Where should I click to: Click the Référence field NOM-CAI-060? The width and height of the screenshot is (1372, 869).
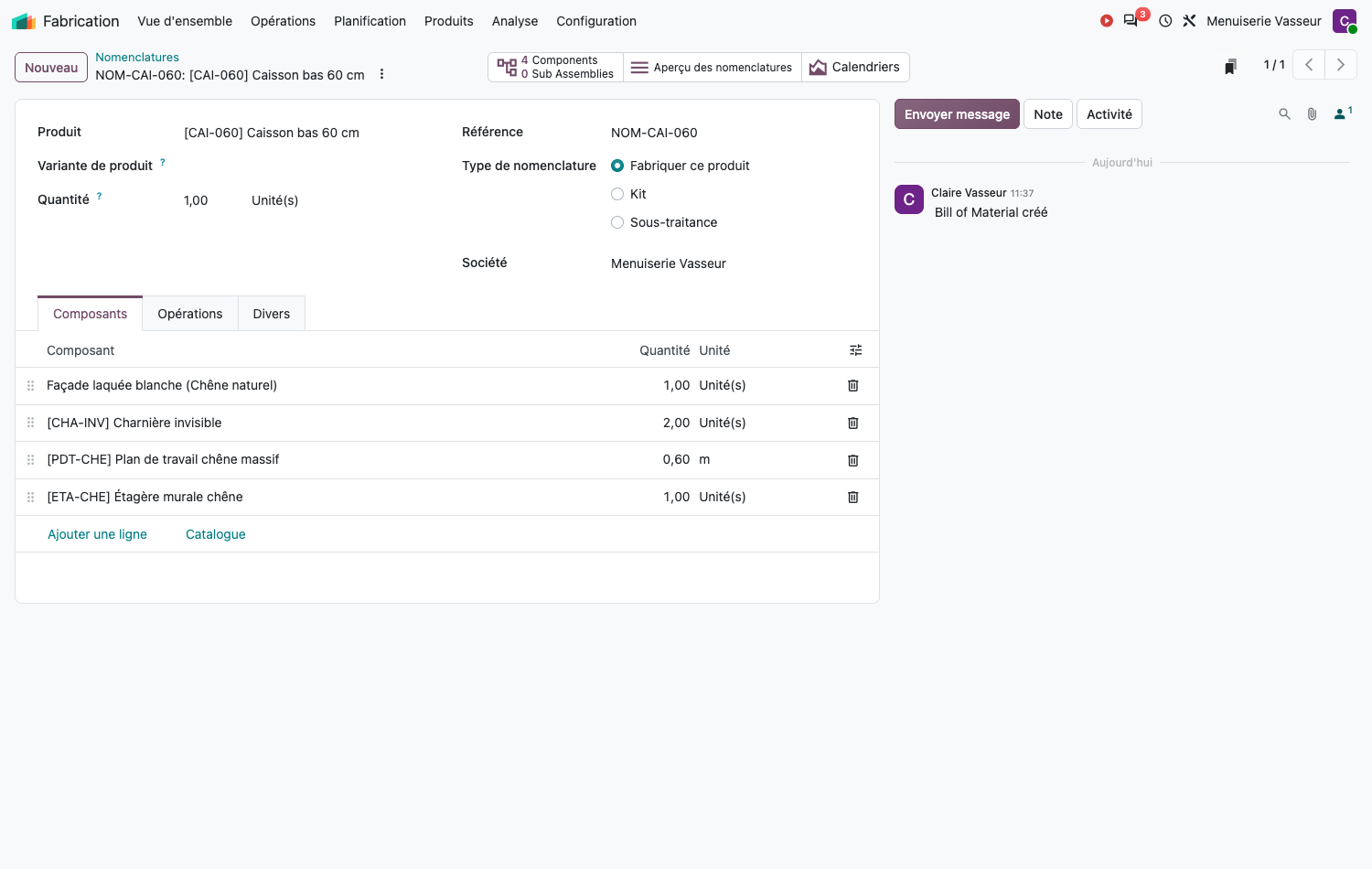click(x=654, y=133)
